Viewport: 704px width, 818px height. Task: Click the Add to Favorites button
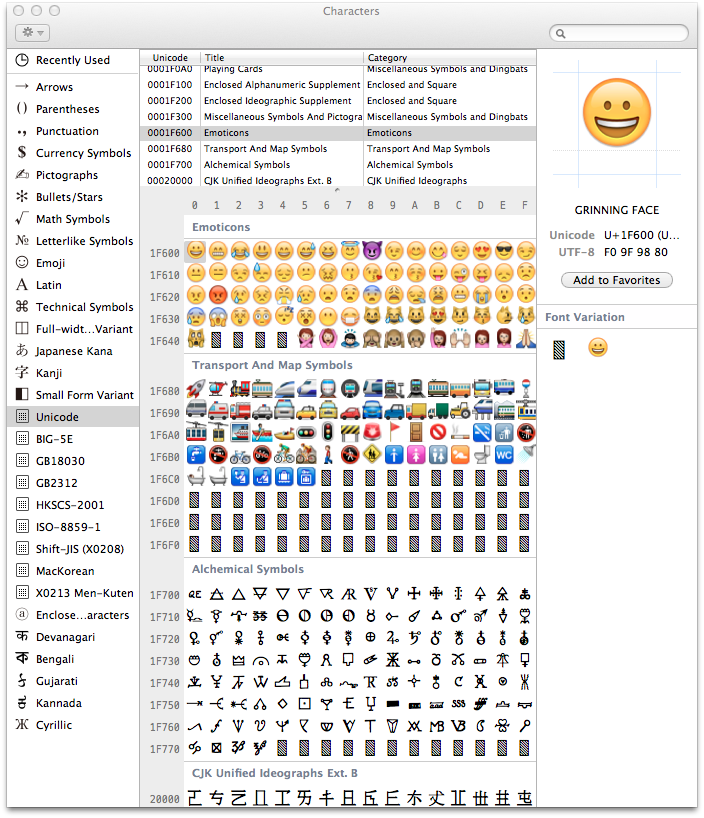(x=616, y=280)
